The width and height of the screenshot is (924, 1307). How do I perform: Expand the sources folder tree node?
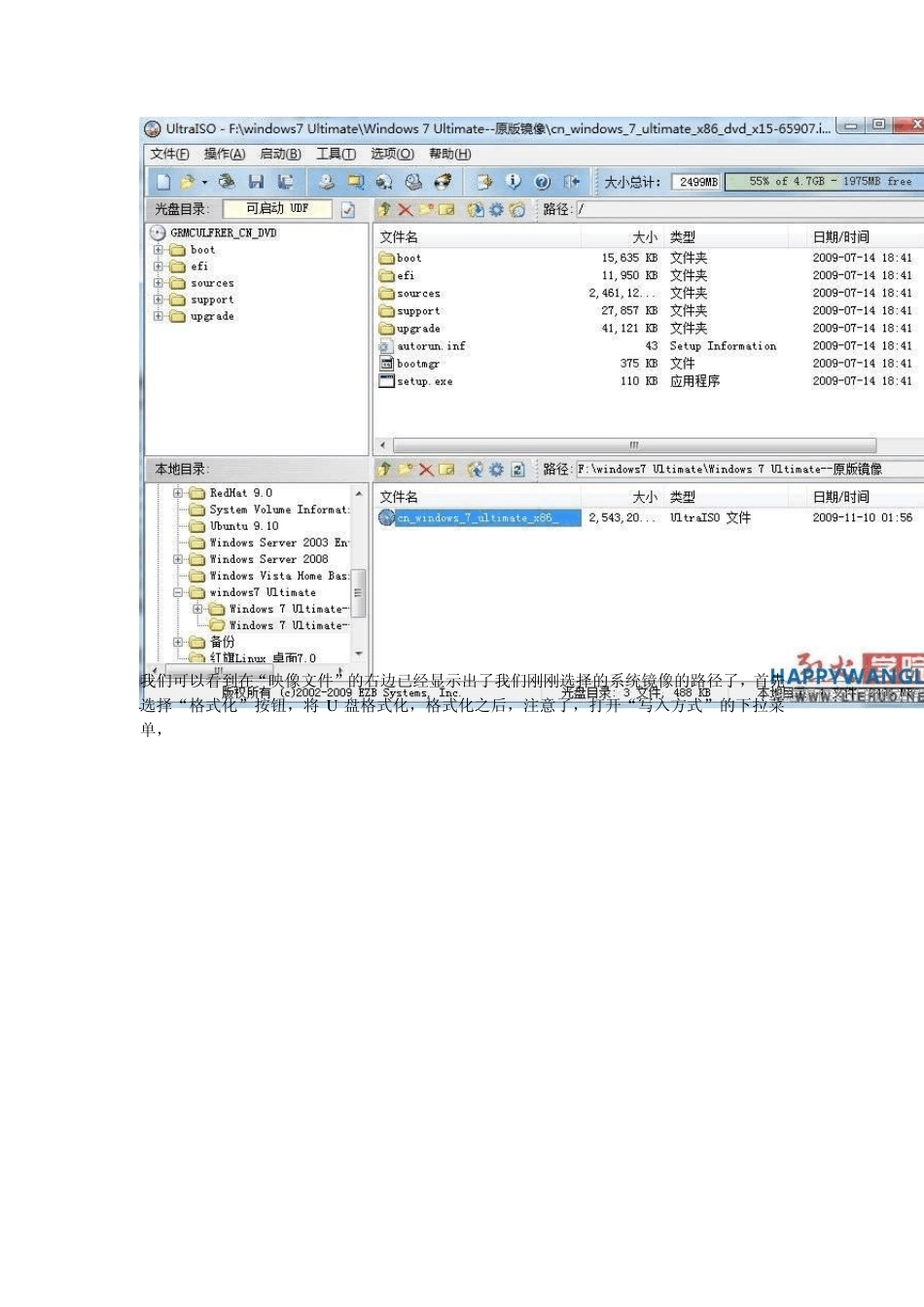[x=159, y=283]
